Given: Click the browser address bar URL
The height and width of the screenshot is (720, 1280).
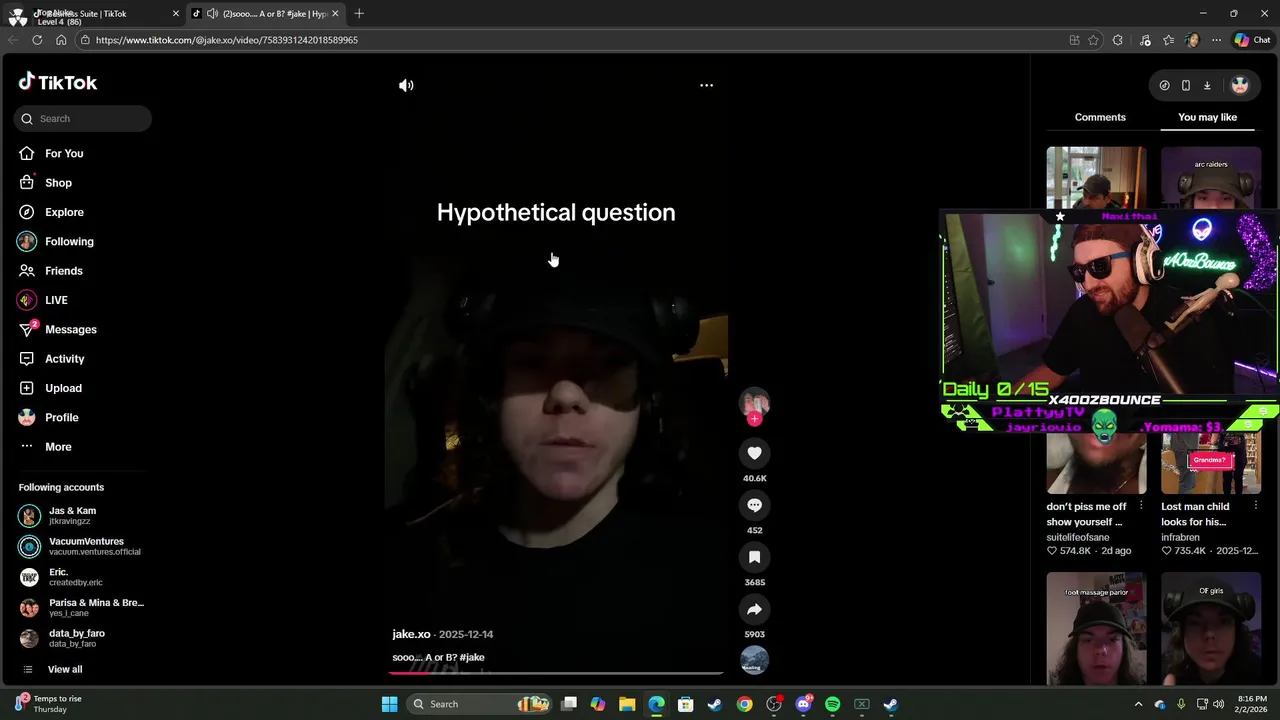Looking at the screenshot, I should coord(227,40).
